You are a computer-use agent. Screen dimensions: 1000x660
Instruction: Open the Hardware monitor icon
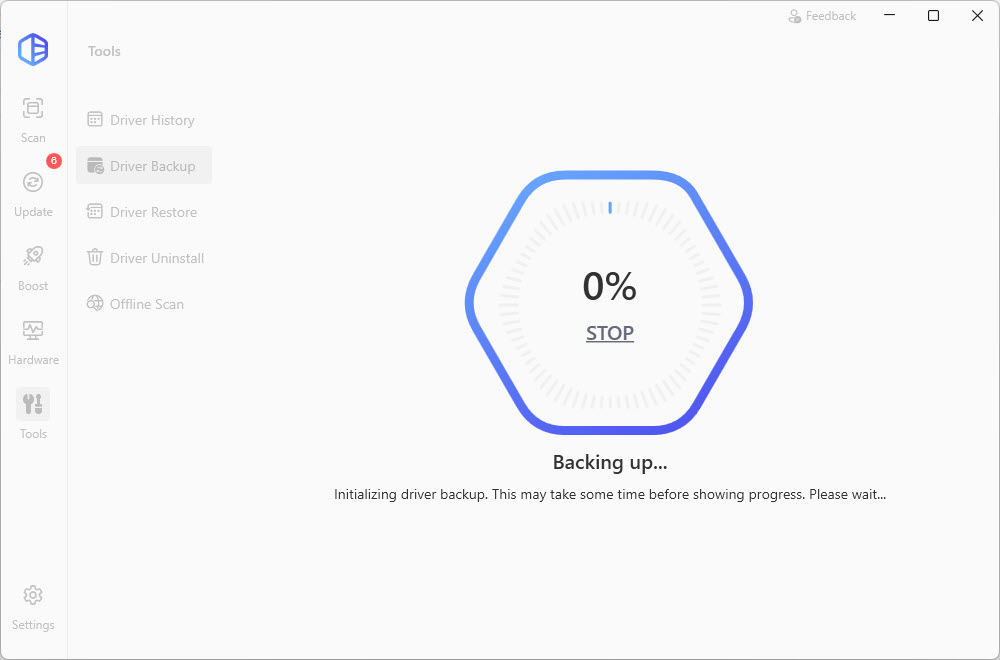point(33,330)
